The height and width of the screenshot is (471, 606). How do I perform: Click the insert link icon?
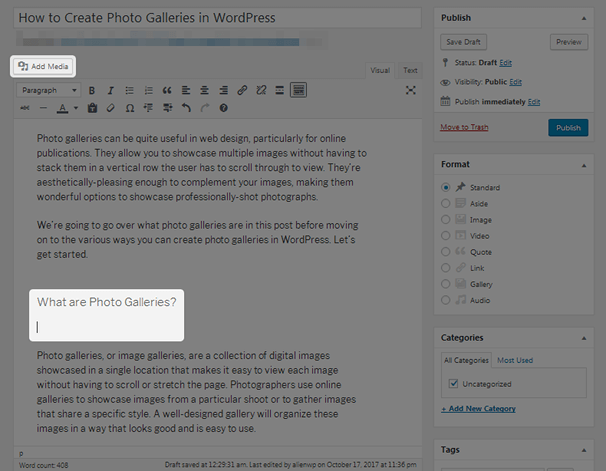pyautogui.click(x=242, y=90)
